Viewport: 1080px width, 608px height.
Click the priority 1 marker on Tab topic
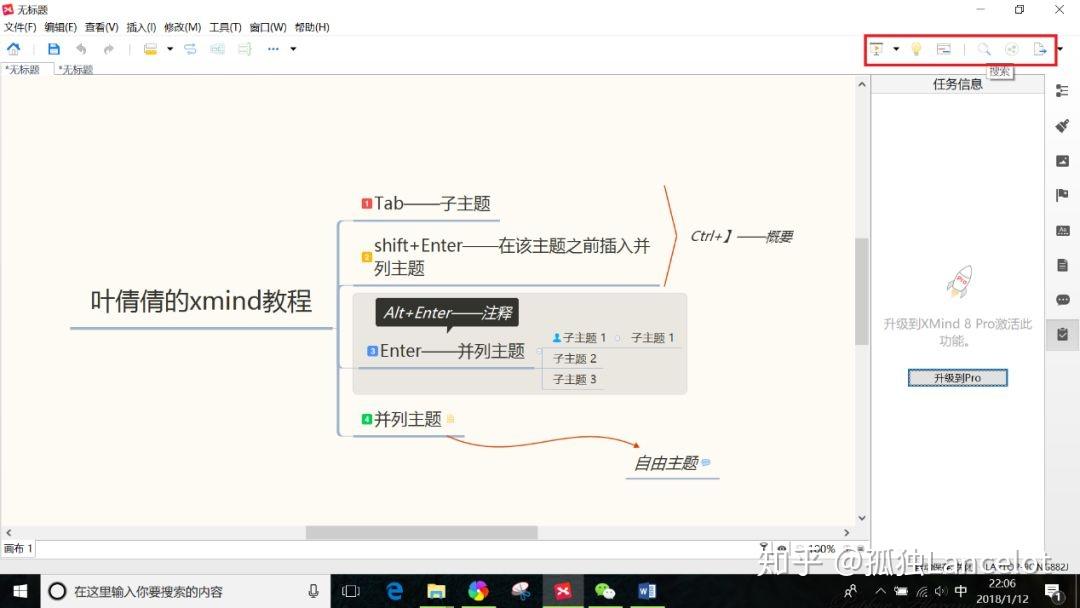[366, 204]
